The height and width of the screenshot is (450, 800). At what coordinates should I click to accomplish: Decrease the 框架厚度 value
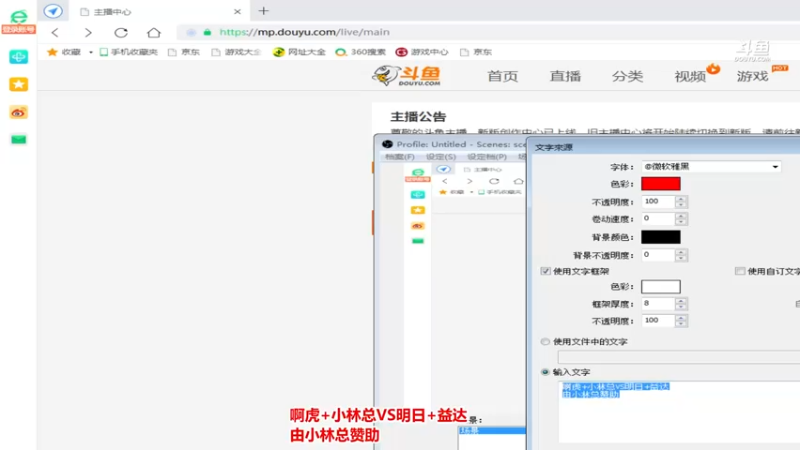681,308
